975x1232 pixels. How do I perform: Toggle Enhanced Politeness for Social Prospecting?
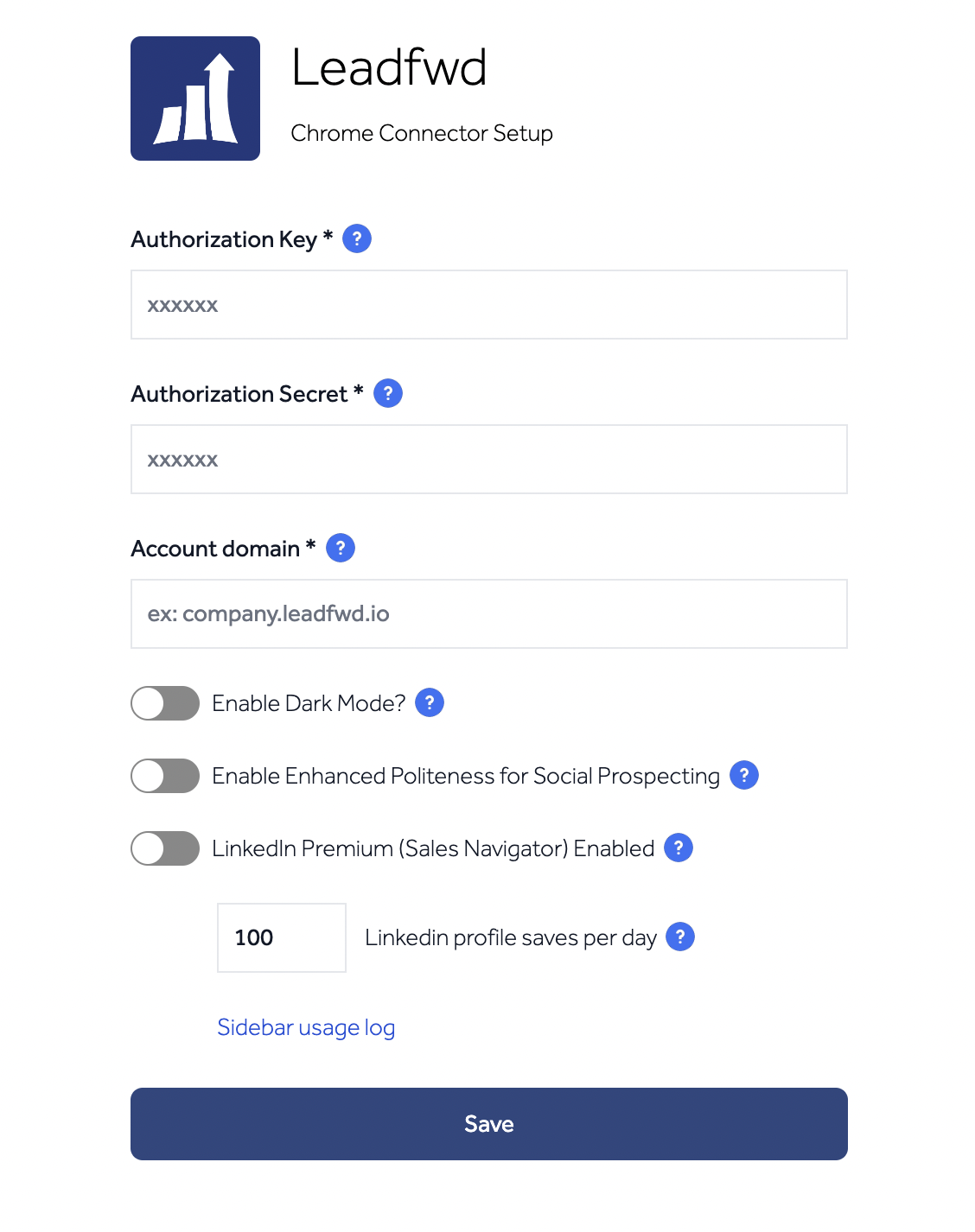coord(165,776)
